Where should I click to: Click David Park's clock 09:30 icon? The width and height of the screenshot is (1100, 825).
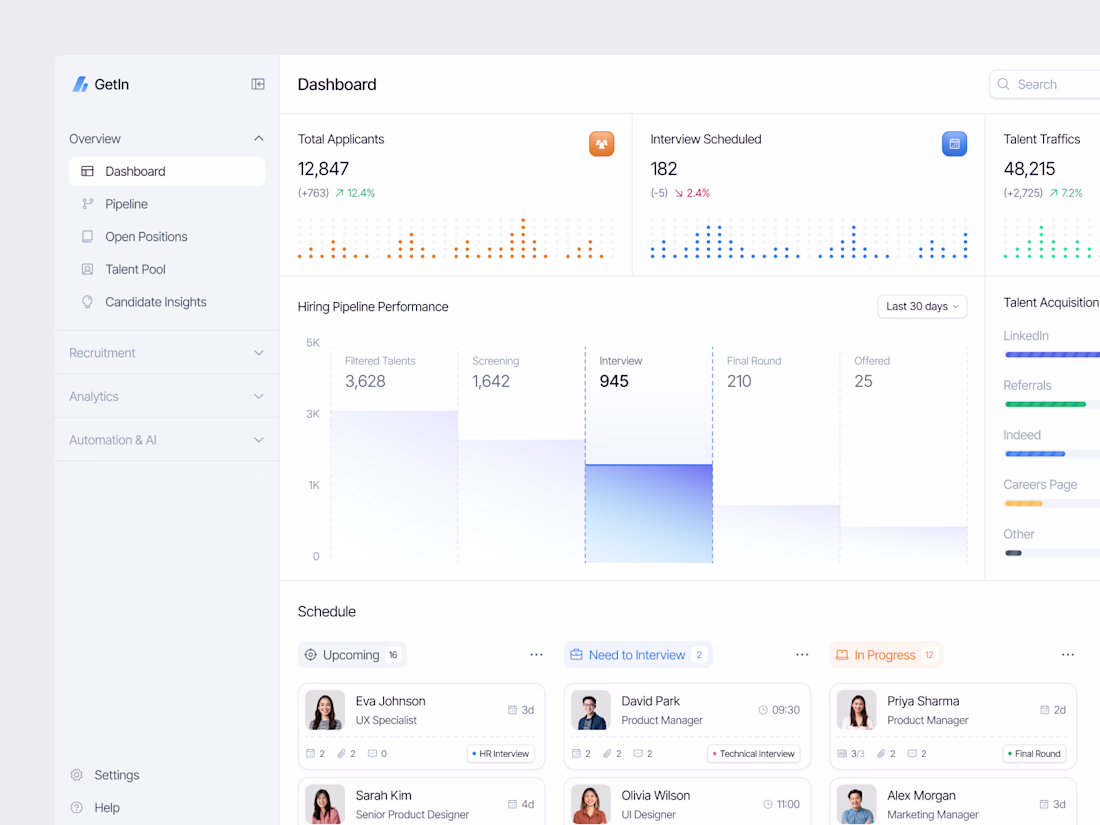point(763,710)
